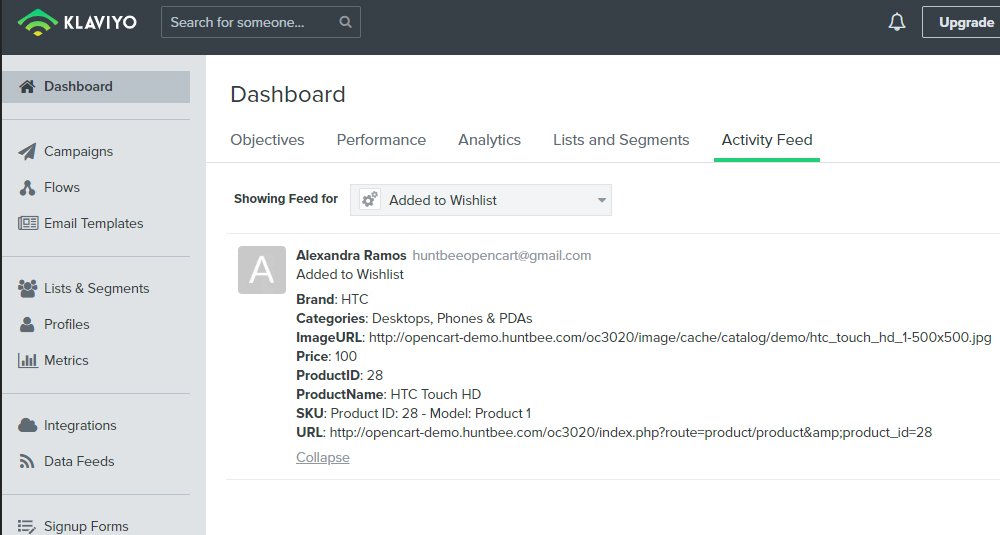Image resolution: width=1000 pixels, height=535 pixels.
Task: Click the Integrations cloud icon
Action: (x=27, y=425)
